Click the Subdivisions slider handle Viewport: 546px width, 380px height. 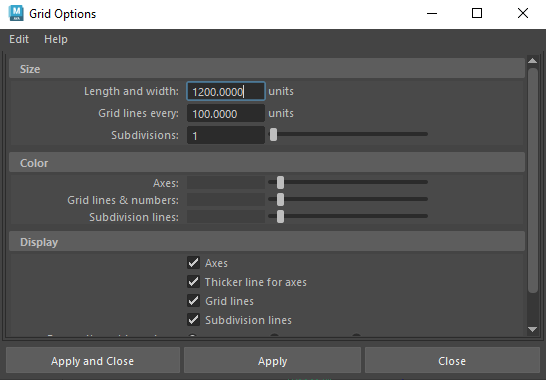coord(273,134)
